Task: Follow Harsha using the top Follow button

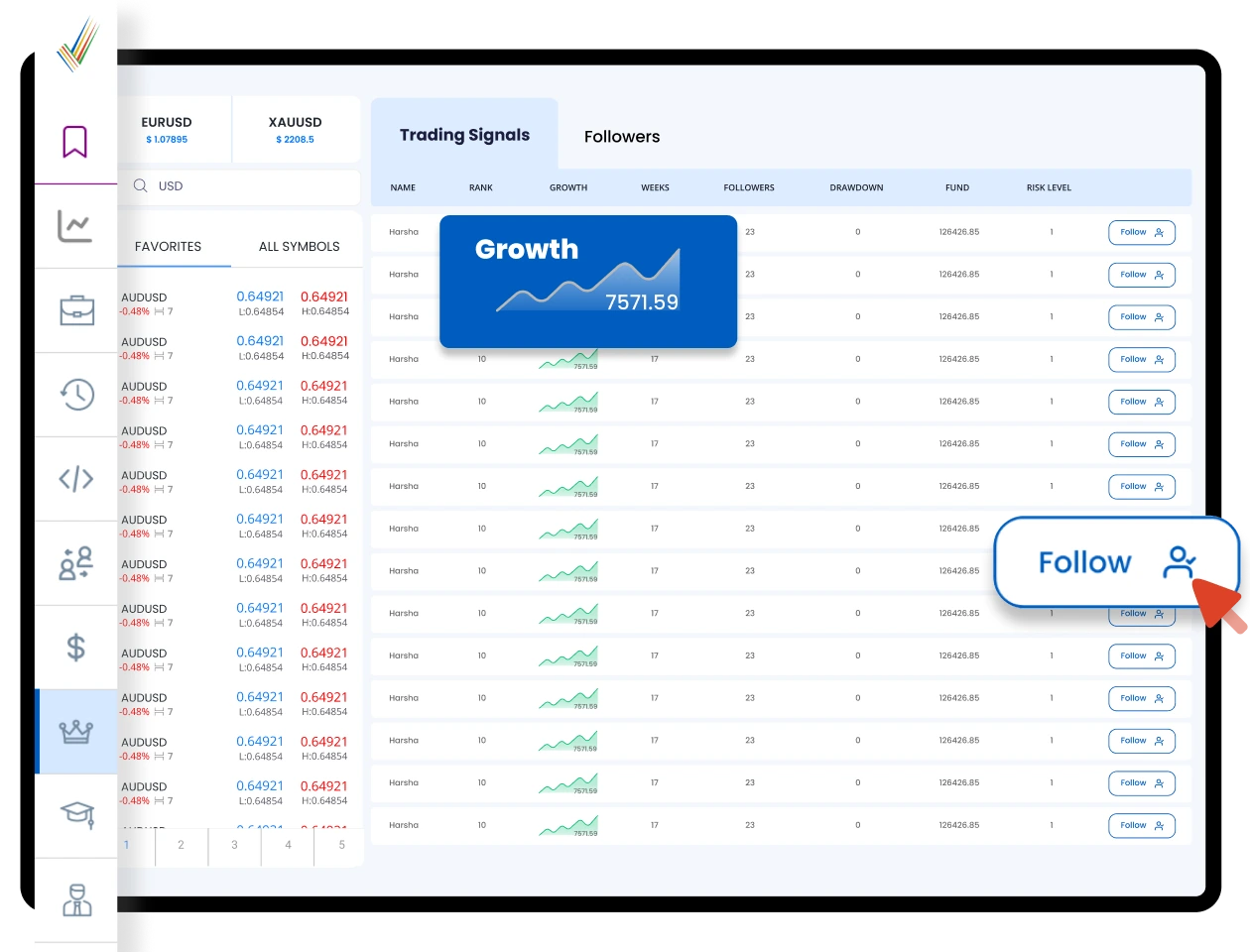Action: [1141, 232]
